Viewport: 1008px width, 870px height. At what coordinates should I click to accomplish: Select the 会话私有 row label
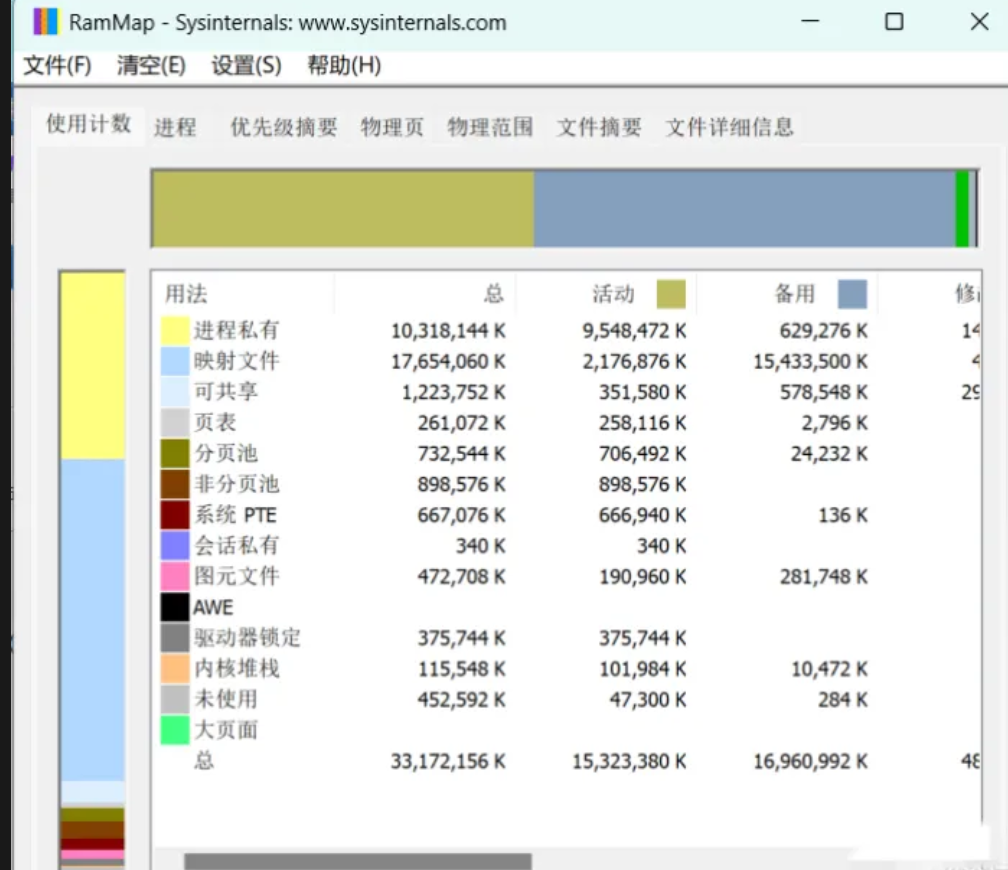[237, 546]
